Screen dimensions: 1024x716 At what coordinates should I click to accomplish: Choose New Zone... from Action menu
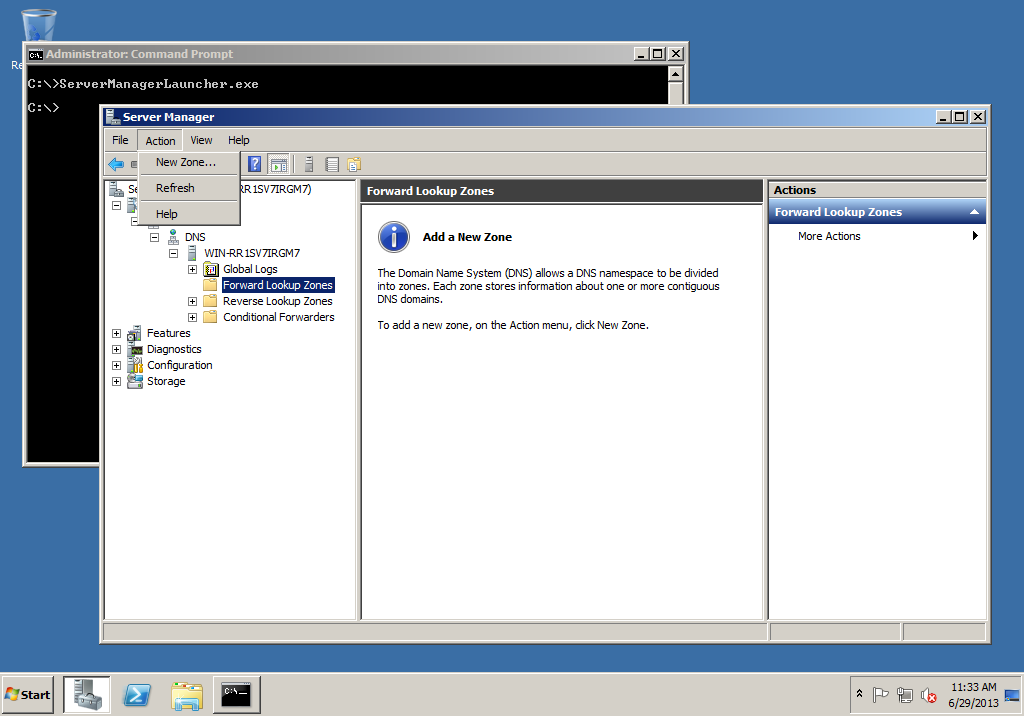pos(185,162)
